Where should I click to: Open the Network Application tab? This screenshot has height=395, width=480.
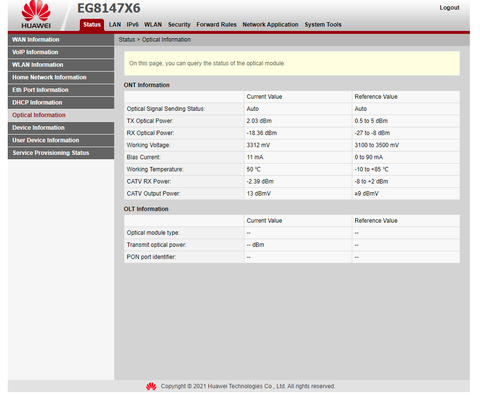270,25
